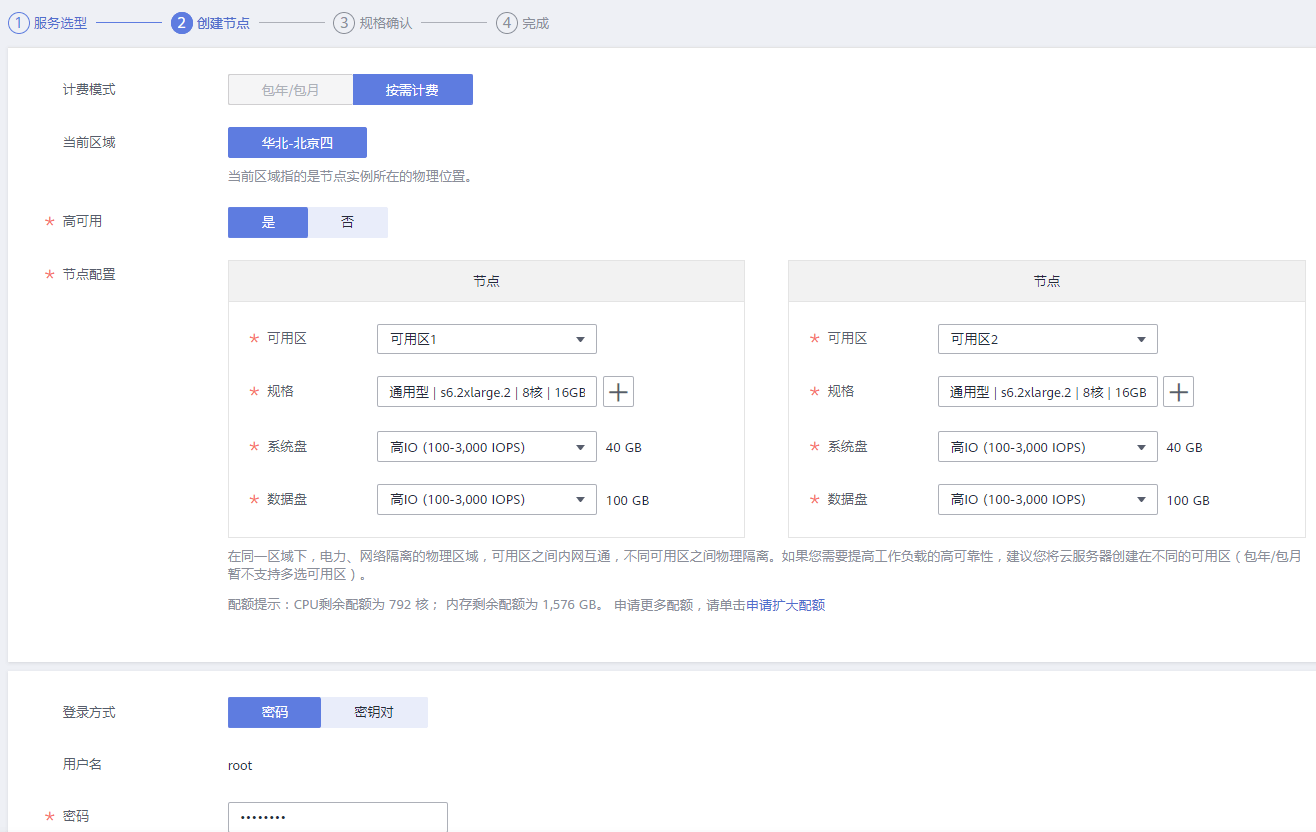Click the 配额提示 CPU剩余配额 text

415,605
